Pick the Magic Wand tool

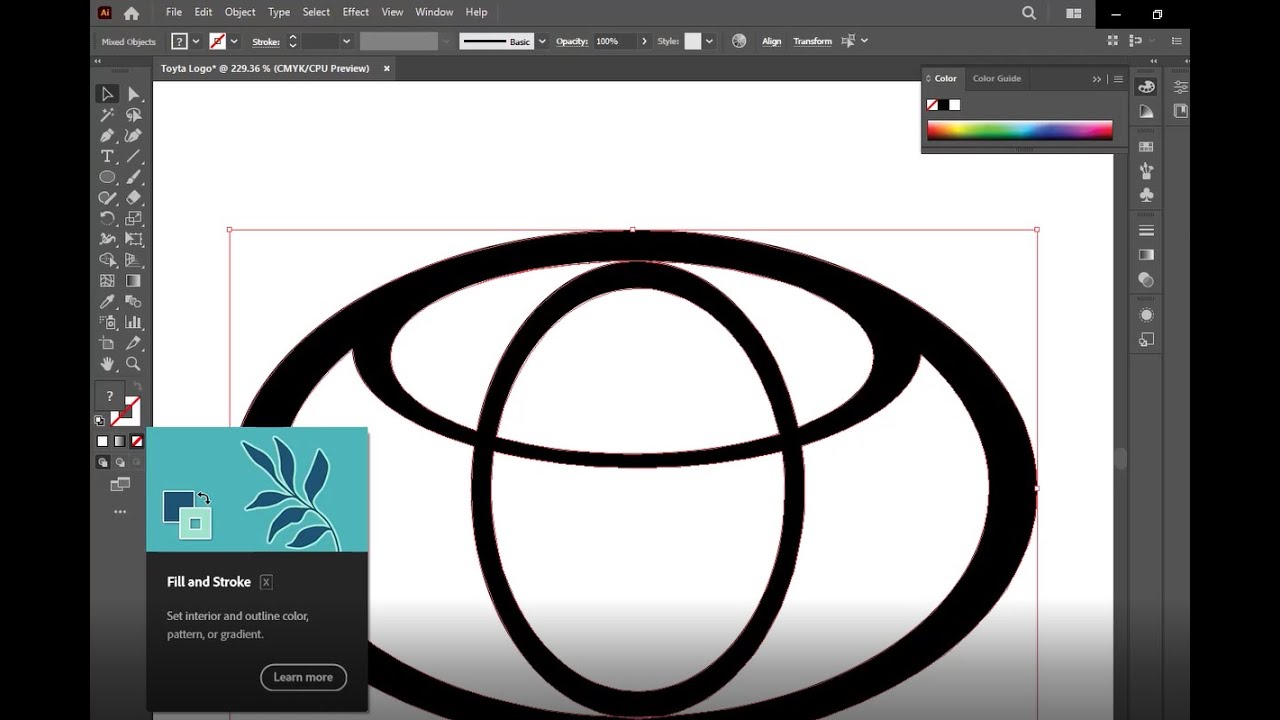pyautogui.click(x=107, y=115)
